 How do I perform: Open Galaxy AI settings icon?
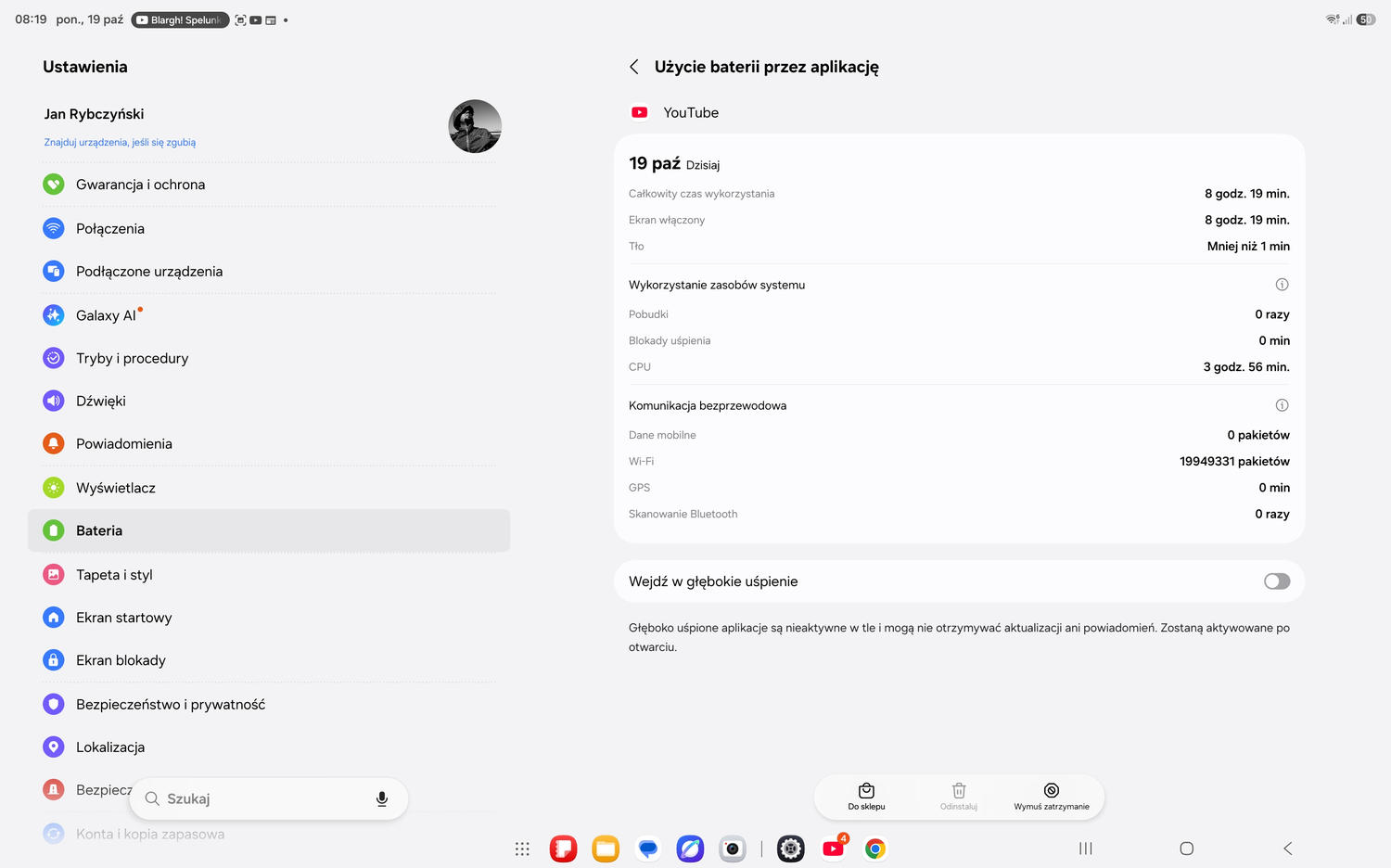54,315
